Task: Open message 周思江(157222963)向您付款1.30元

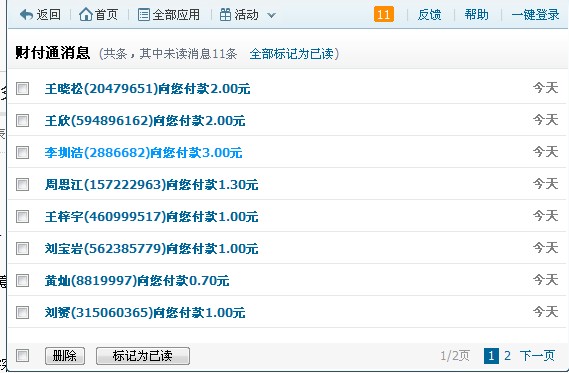Action: pos(152,185)
